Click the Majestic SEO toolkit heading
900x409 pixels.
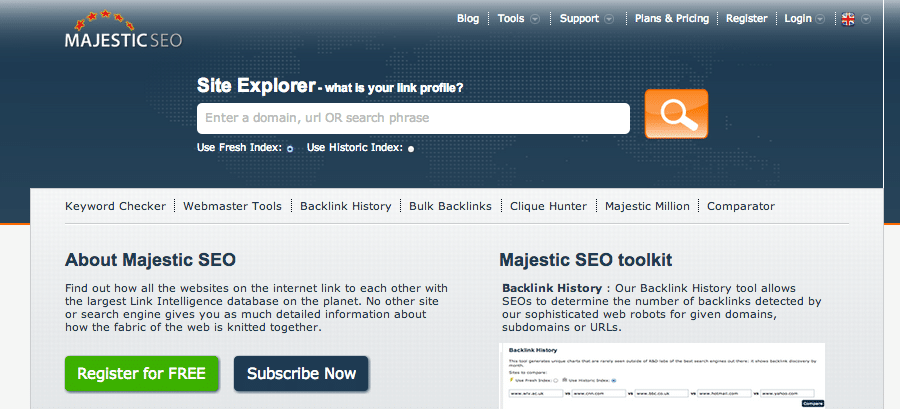[585, 260]
